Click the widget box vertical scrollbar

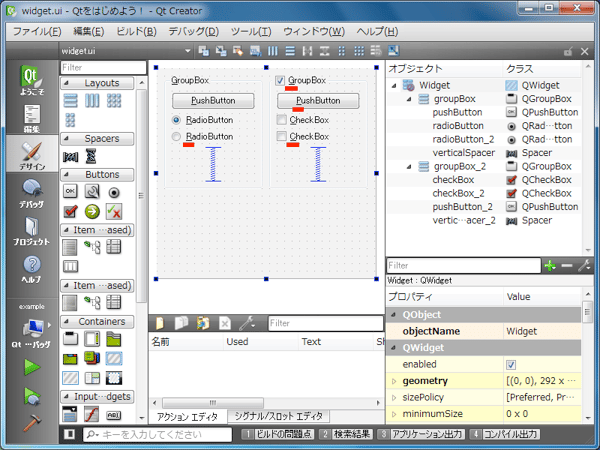[143, 200]
